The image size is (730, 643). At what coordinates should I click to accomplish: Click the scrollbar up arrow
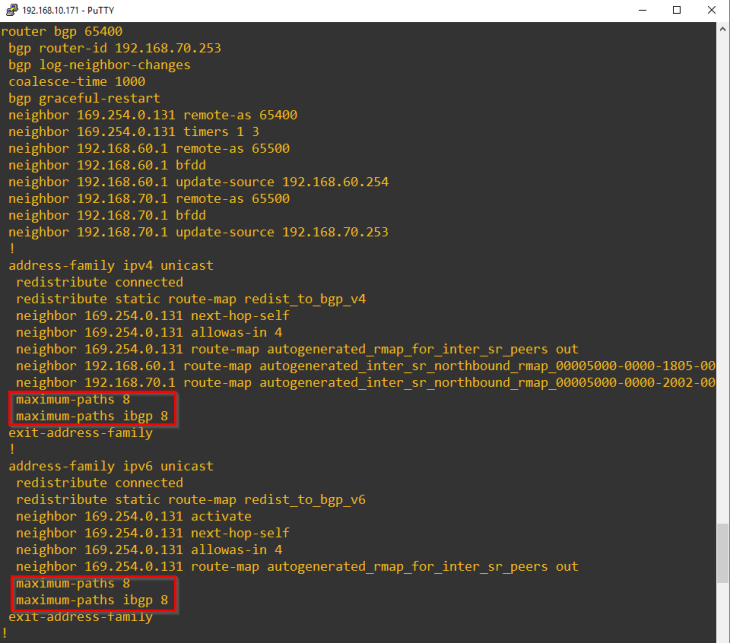(722, 30)
